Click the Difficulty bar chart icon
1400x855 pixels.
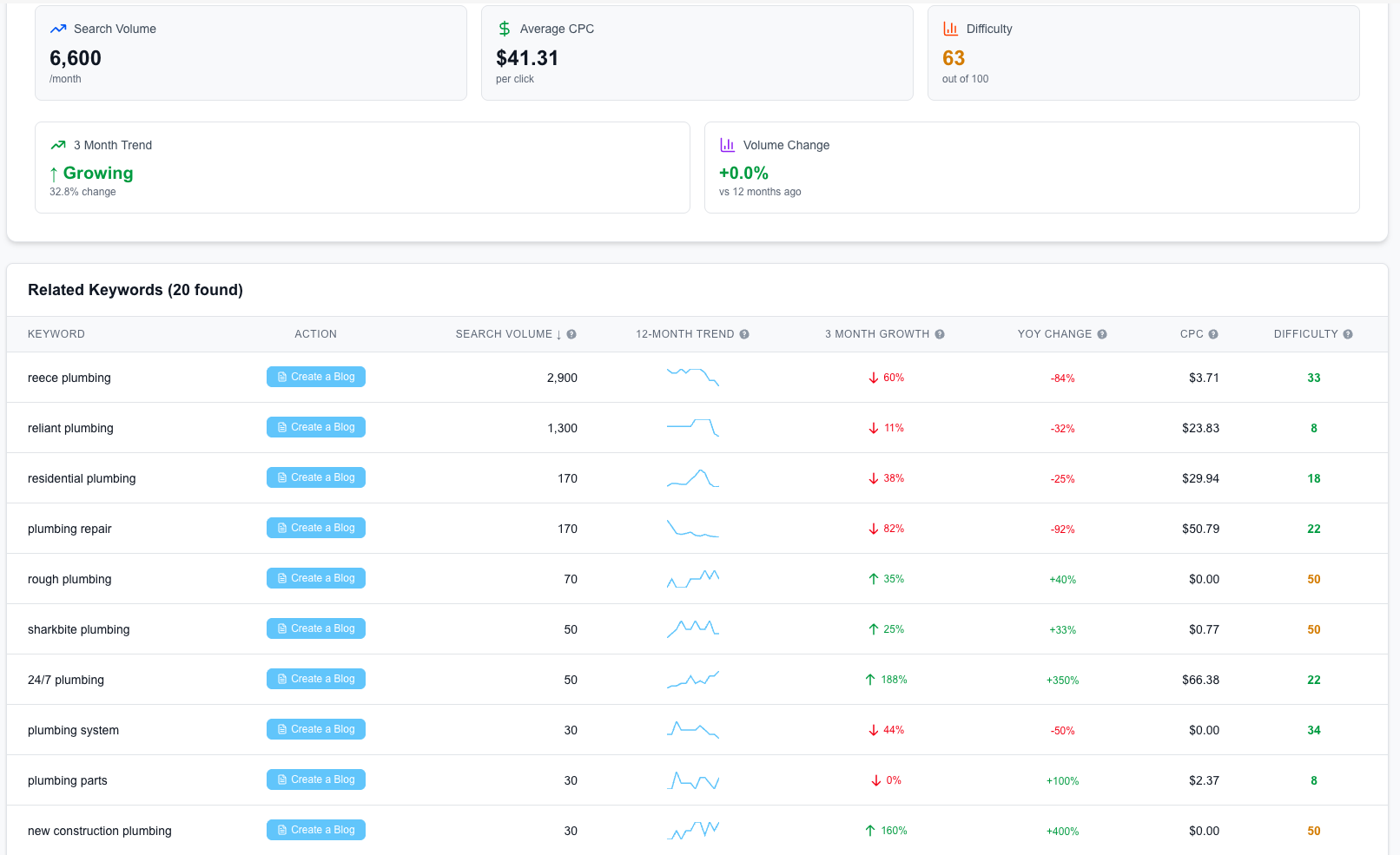coord(950,28)
